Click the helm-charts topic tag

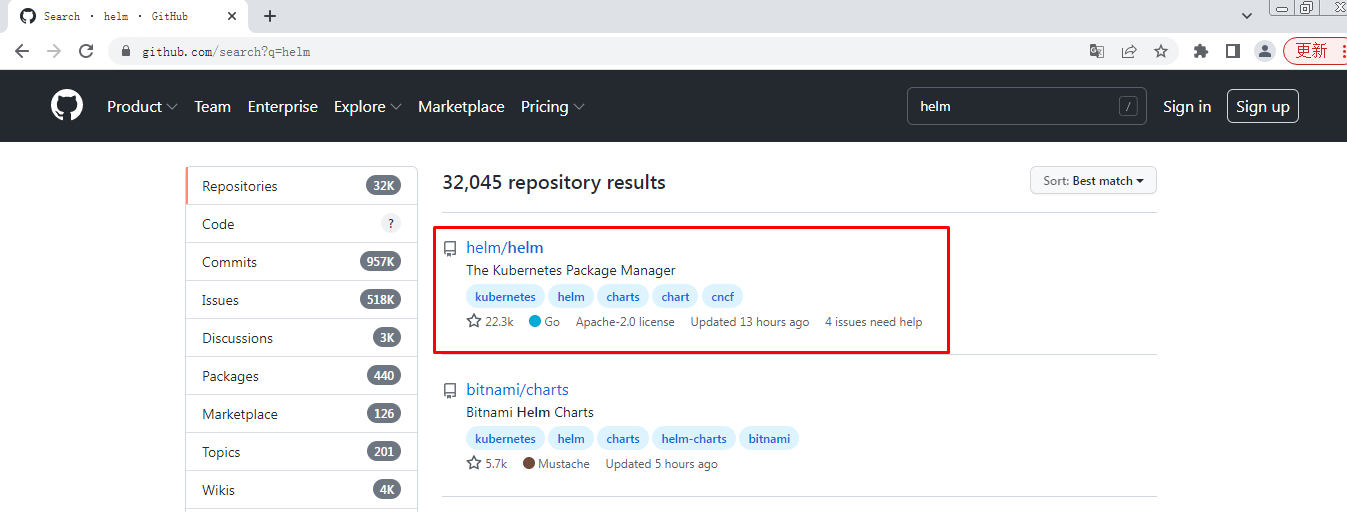[694, 439]
